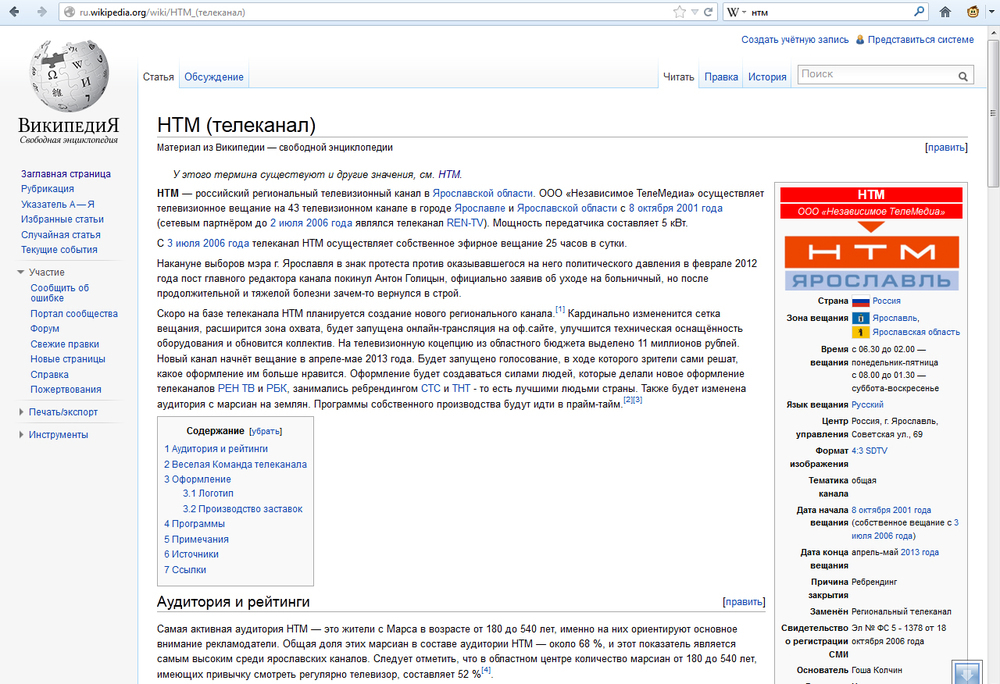Screen dimensions: 1000x684
Task: Open the СТС link in the article text
Action: [x=430, y=389]
